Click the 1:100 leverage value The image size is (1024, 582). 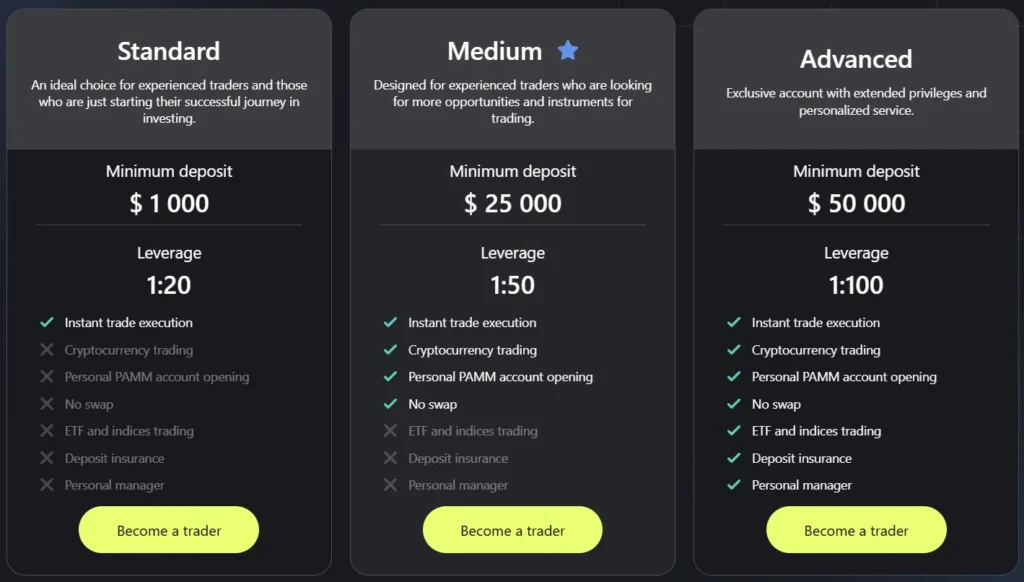[856, 285]
